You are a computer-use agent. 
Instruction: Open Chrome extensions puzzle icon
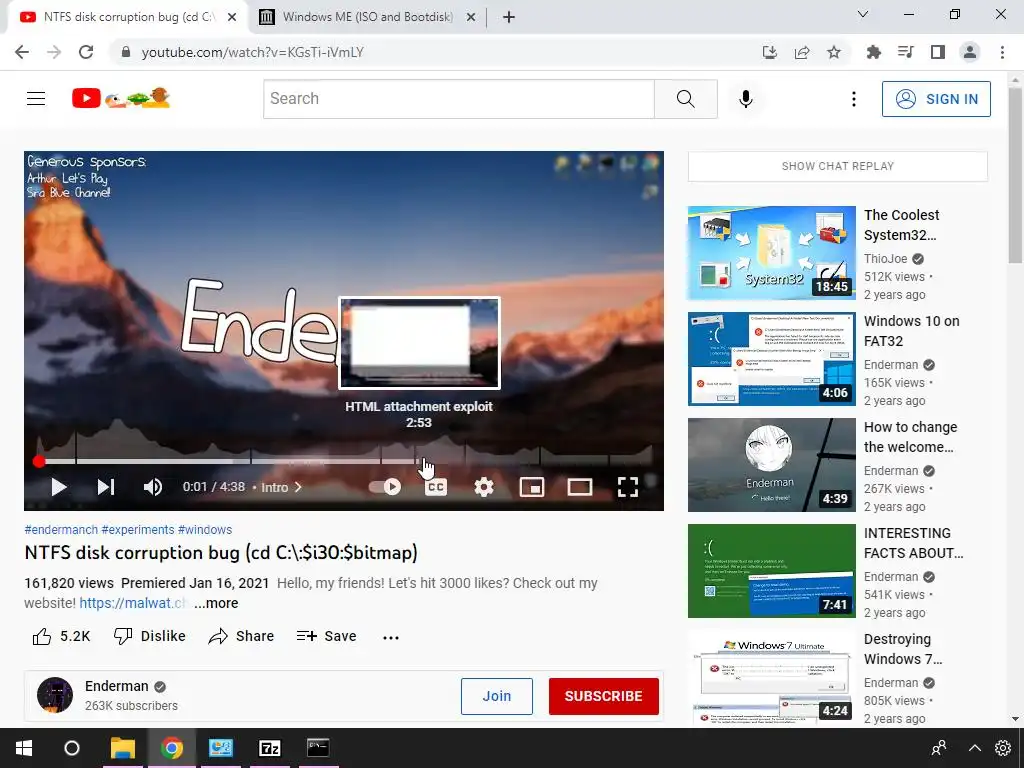point(874,52)
